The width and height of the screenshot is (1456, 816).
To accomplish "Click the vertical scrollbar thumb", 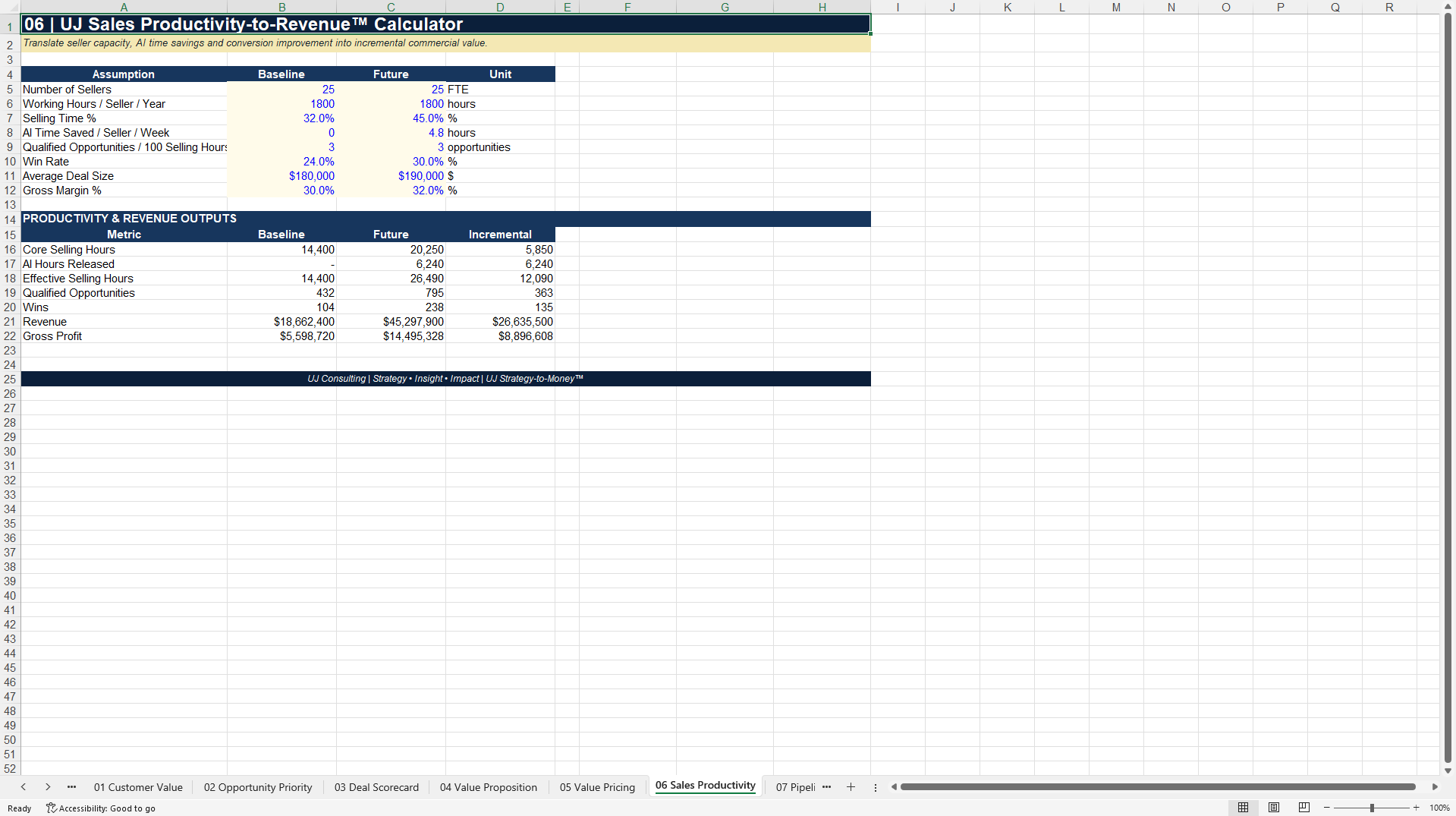I will coord(1448,387).
